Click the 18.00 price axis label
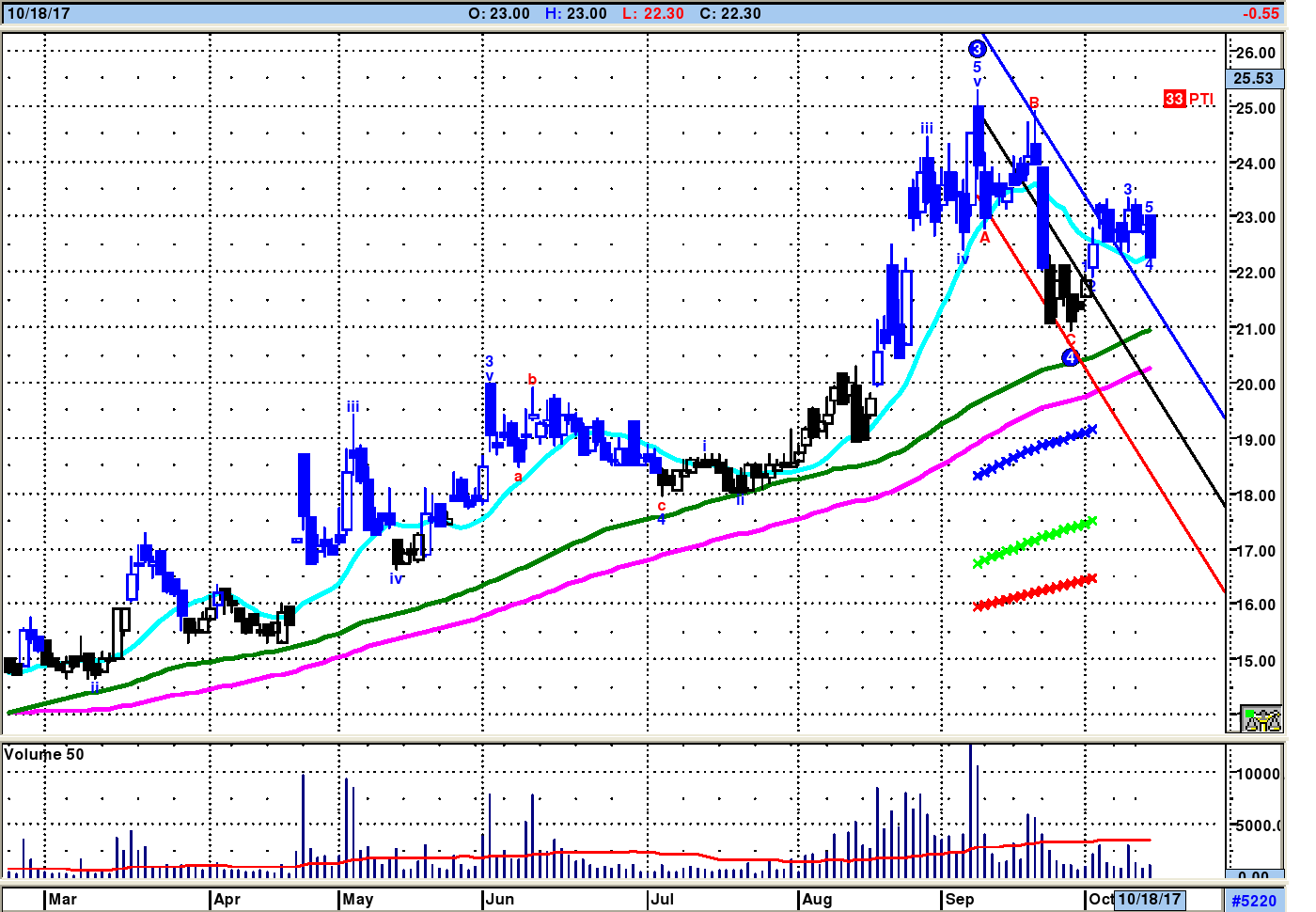This screenshot has width=1316, height=912. coord(1256,495)
